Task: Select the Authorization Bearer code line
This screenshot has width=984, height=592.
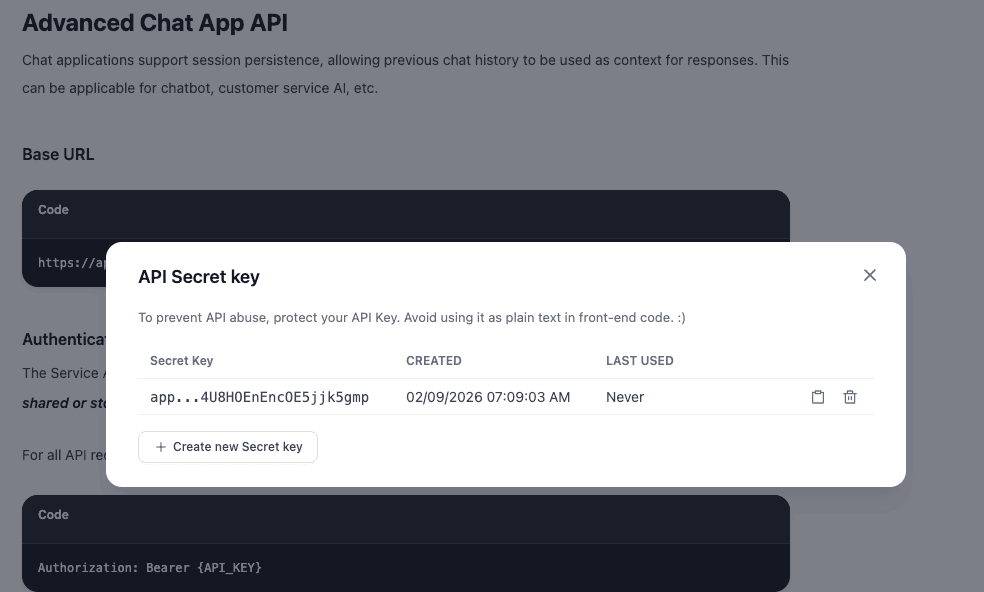Action: (x=149, y=567)
